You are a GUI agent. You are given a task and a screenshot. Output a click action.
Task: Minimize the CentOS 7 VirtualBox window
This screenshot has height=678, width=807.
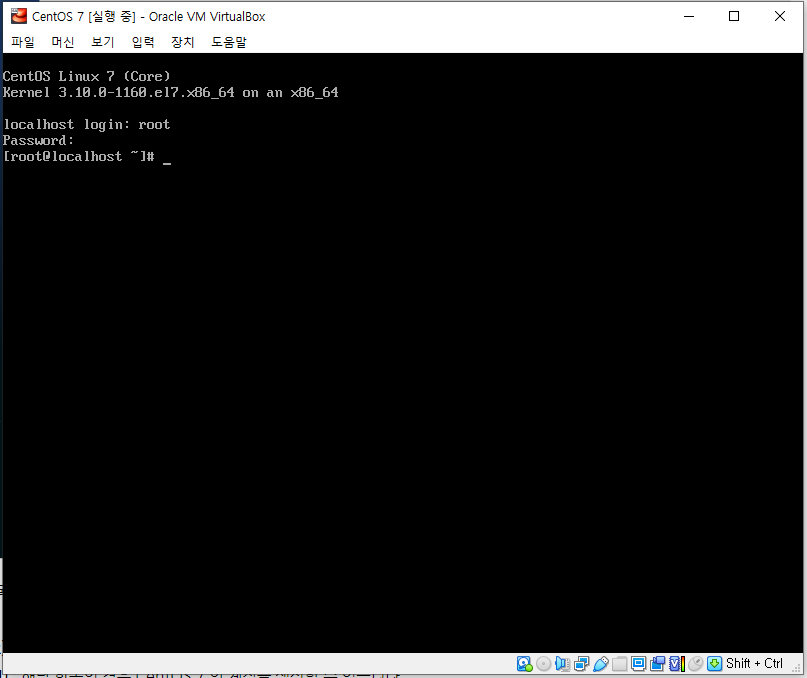(689, 16)
